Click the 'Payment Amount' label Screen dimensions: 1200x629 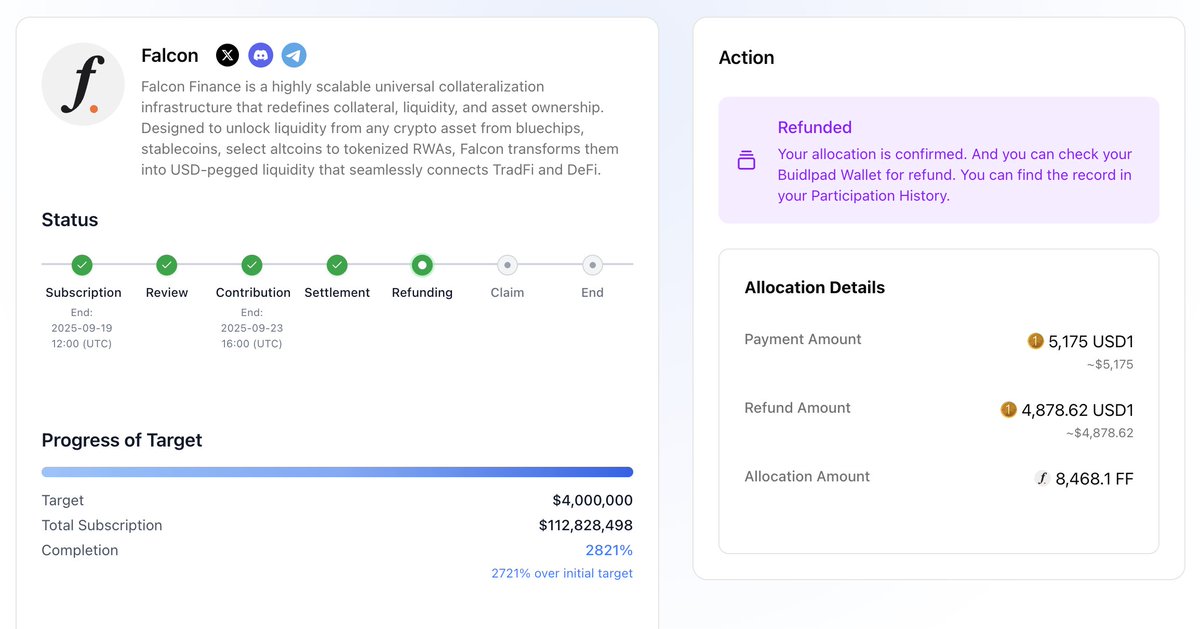803,339
